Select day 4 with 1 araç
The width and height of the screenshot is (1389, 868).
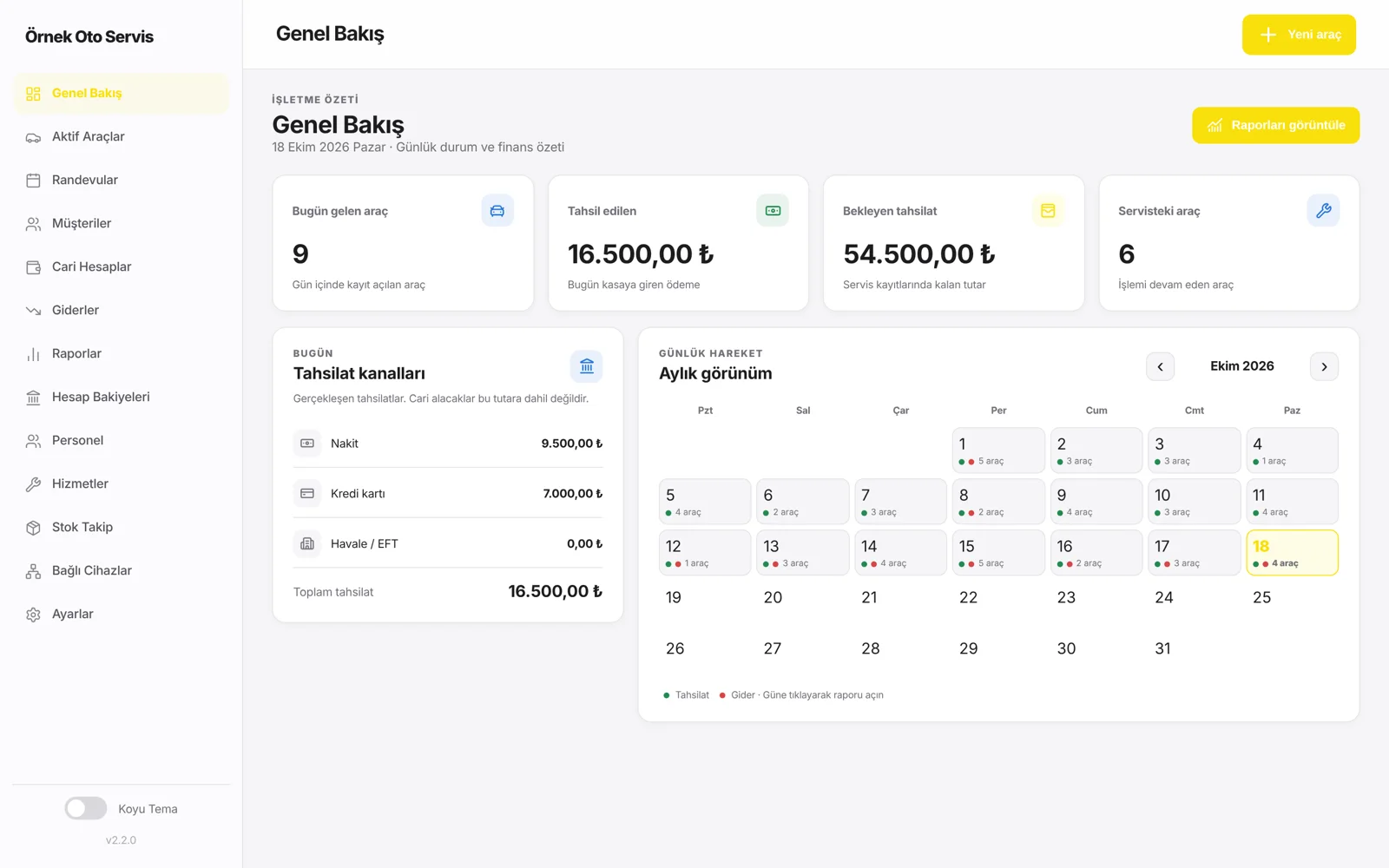[x=1292, y=450]
